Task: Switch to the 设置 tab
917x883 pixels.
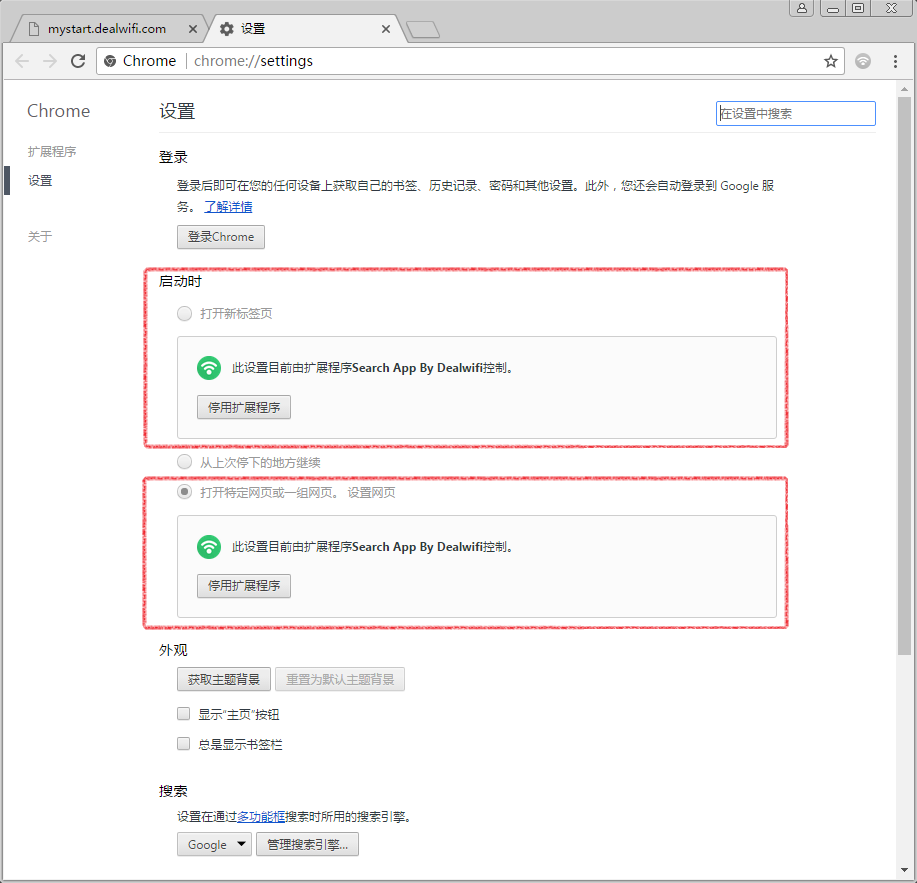Action: pyautogui.click(x=304, y=29)
